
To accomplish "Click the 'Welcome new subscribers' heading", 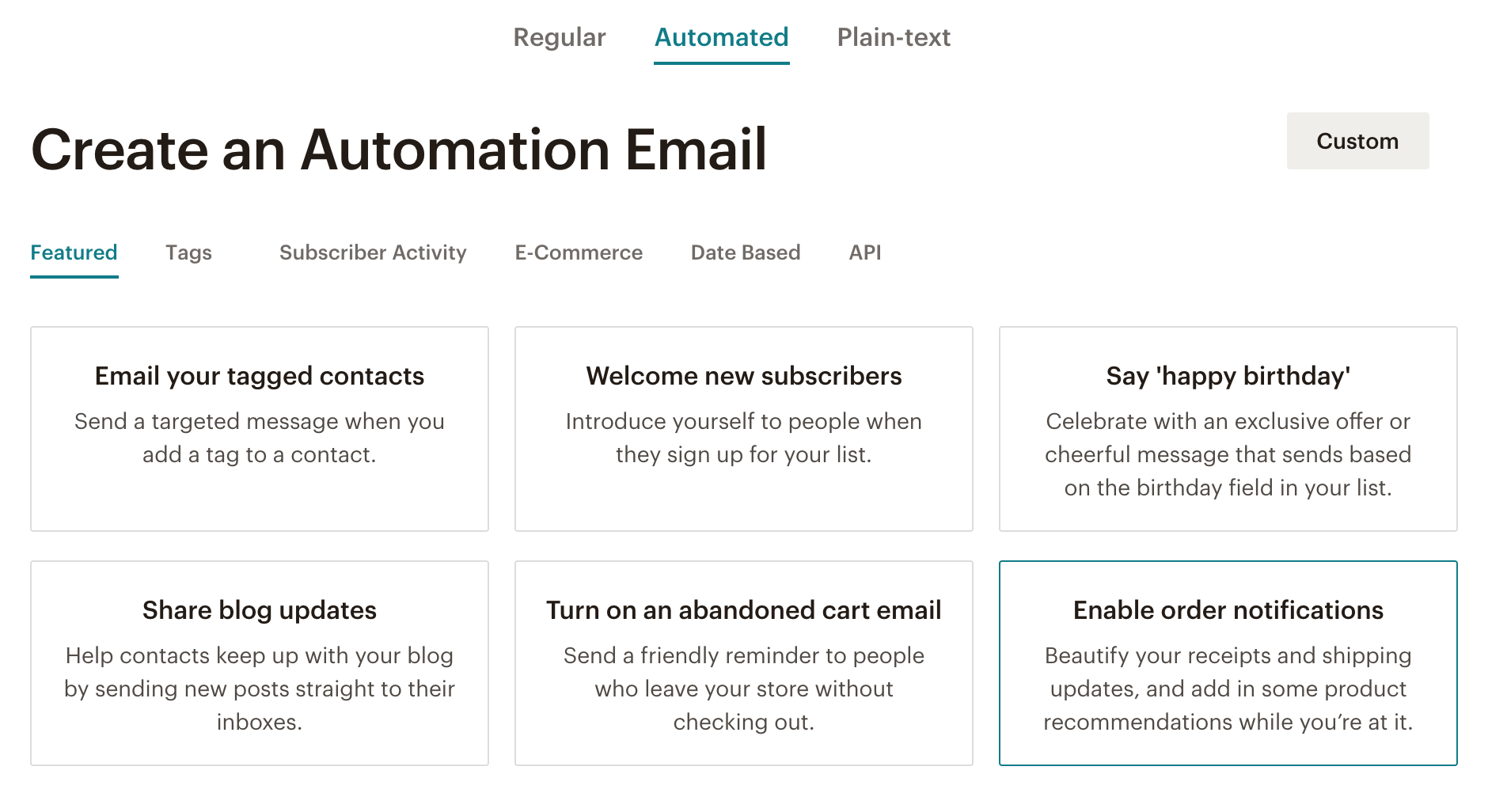I will 743,377.
